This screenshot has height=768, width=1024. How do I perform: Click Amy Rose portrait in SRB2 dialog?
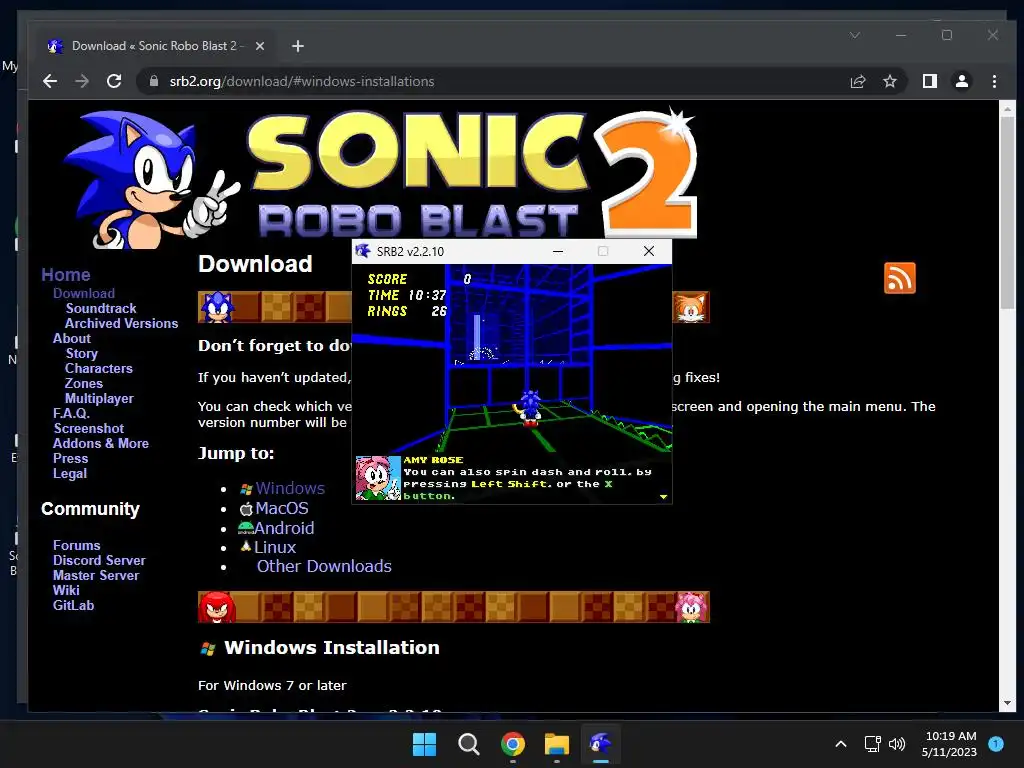point(377,479)
